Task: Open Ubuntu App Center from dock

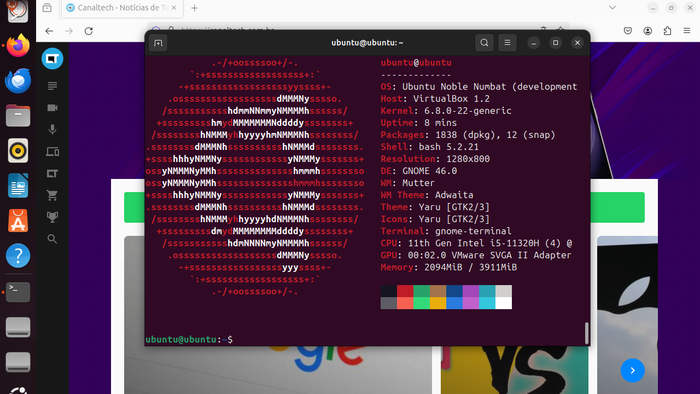Action: click(x=18, y=221)
